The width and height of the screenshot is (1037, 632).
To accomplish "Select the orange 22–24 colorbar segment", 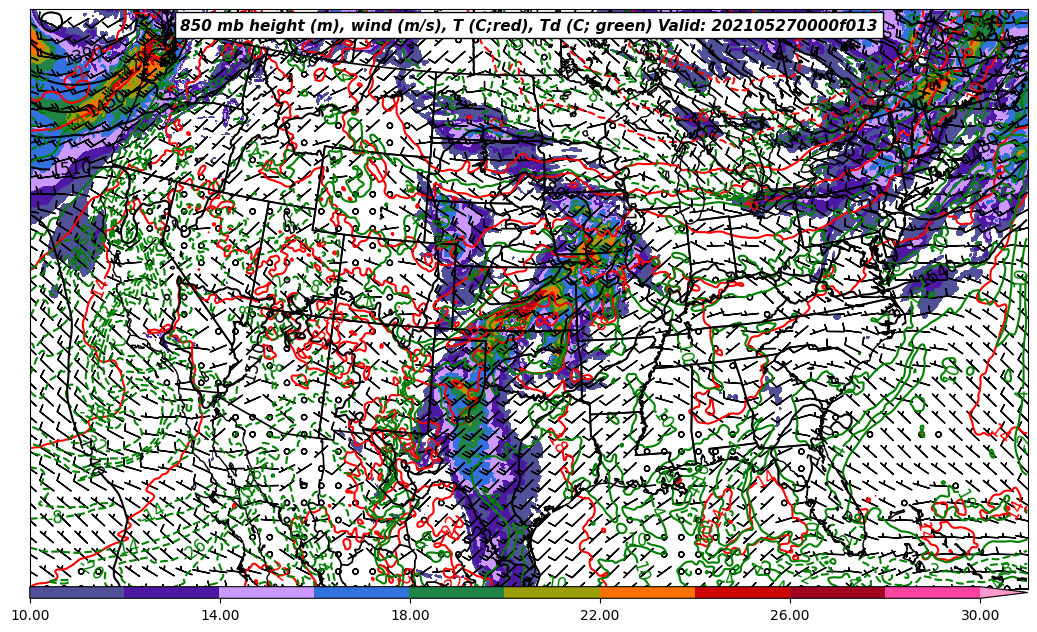I will (647, 592).
